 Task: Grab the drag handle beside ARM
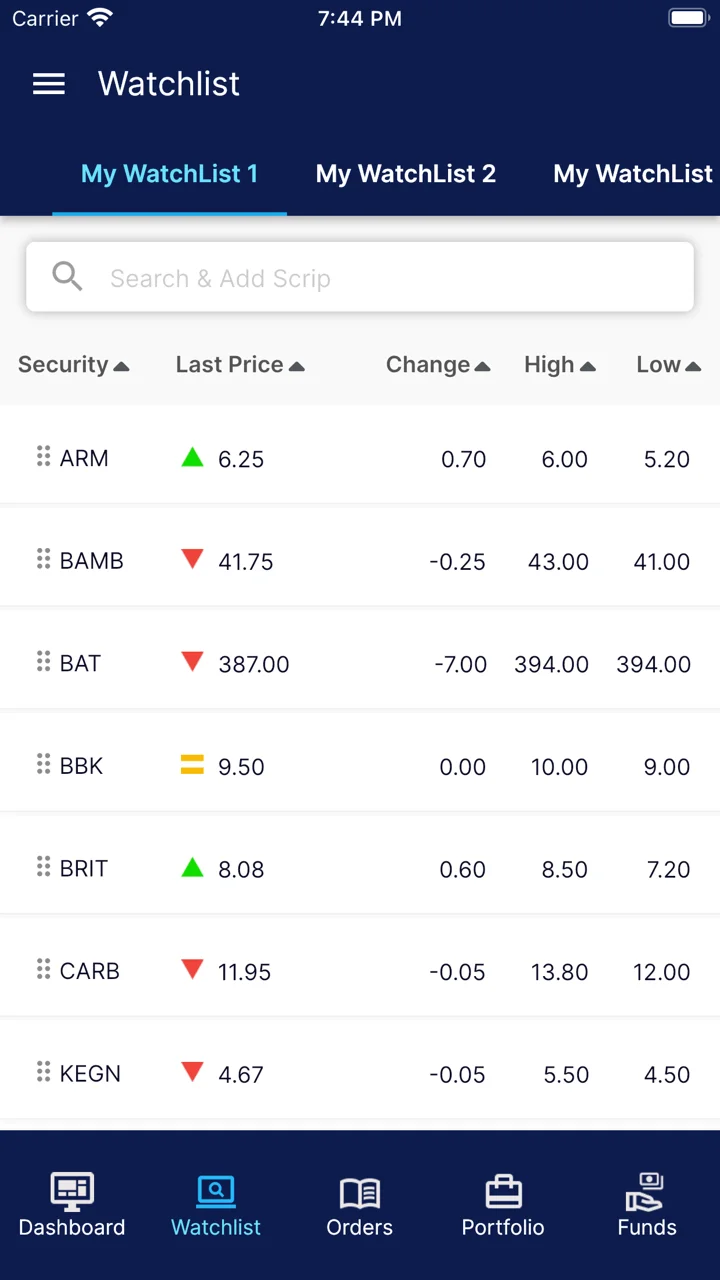tap(43, 457)
